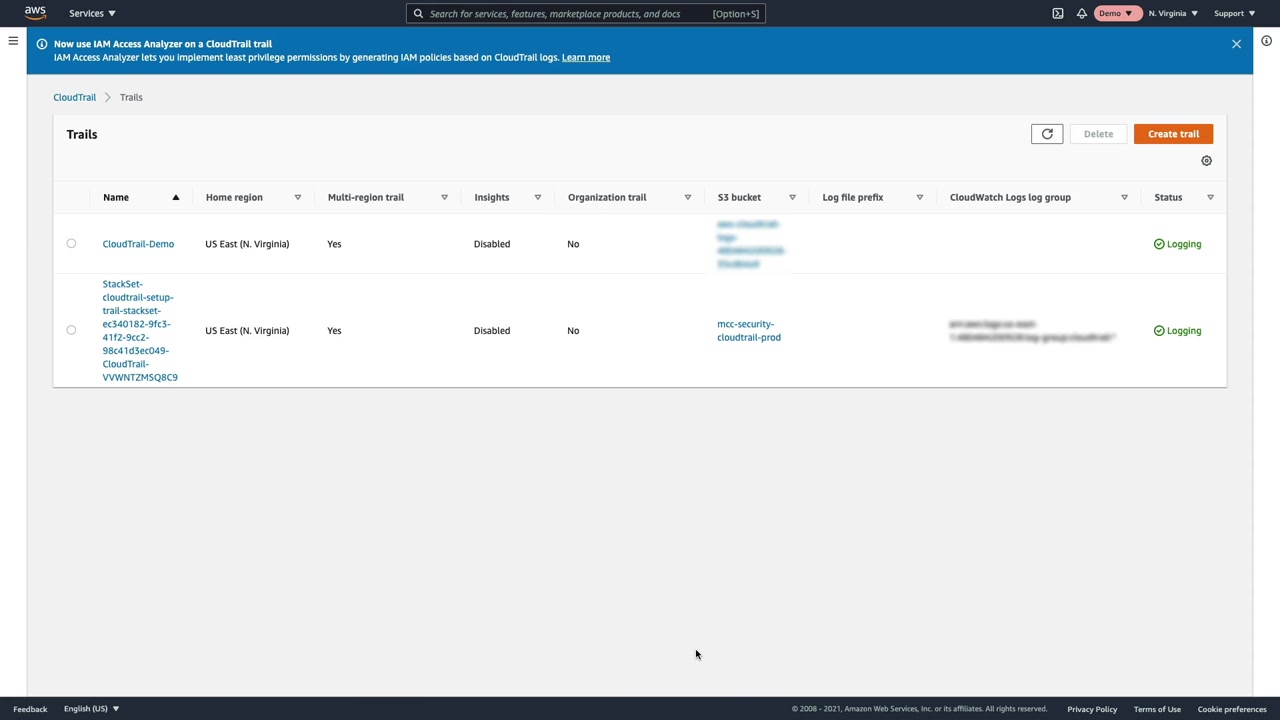Go to the CloudTrail breadcrumb
The image size is (1280, 720).
pyautogui.click(x=75, y=98)
